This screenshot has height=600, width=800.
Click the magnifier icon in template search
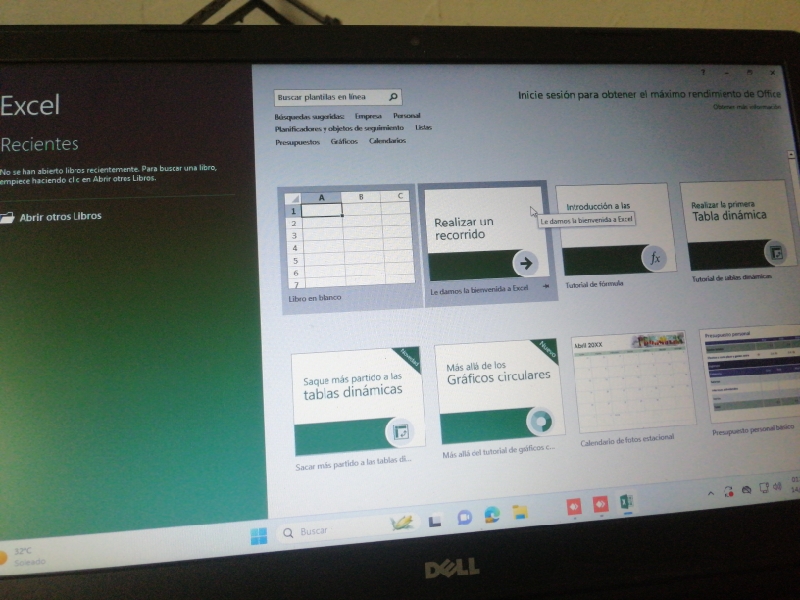[393, 96]
